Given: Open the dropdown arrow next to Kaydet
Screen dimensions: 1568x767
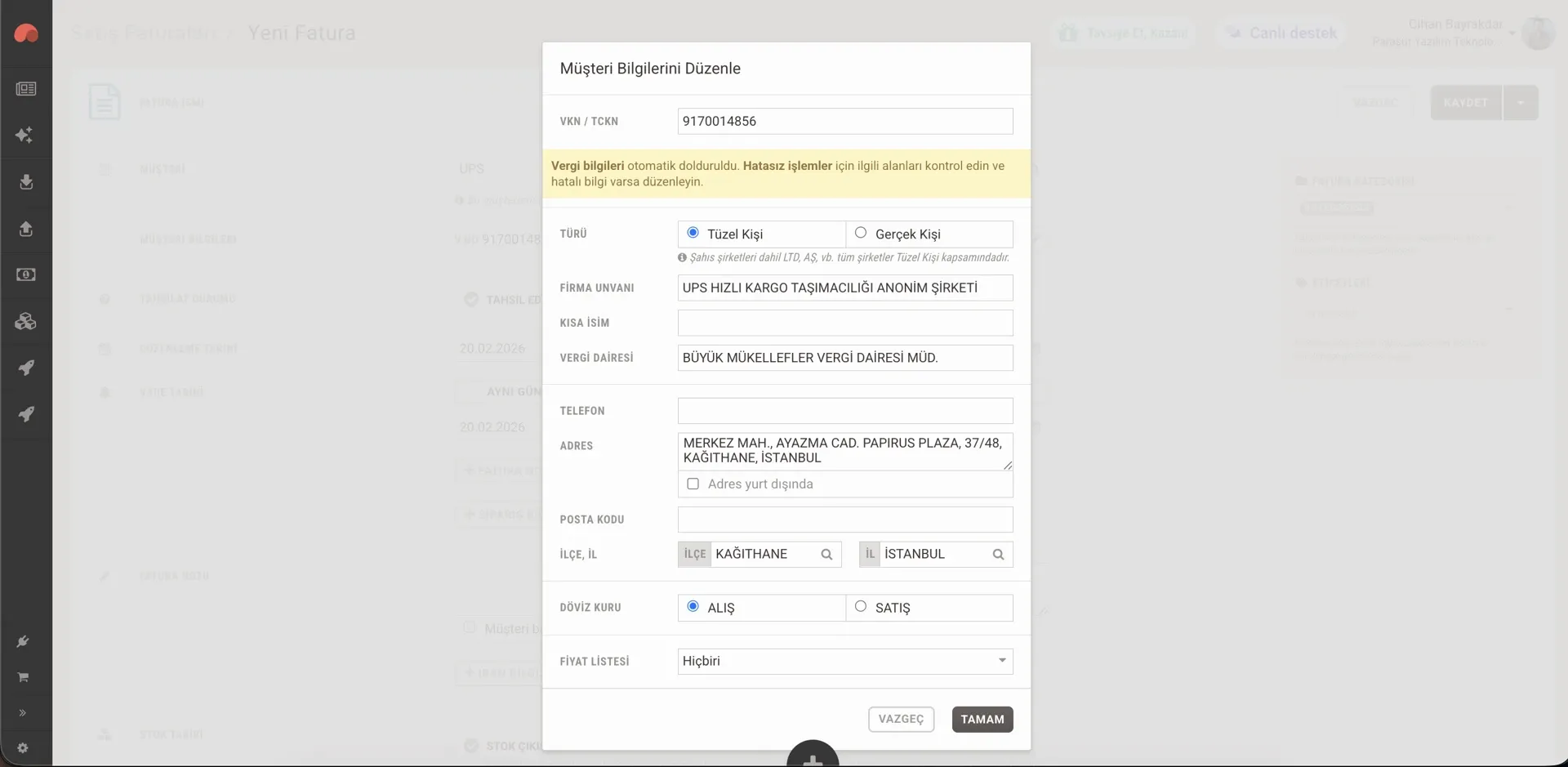Looking at the screenshot, I should click(1521, 103).
